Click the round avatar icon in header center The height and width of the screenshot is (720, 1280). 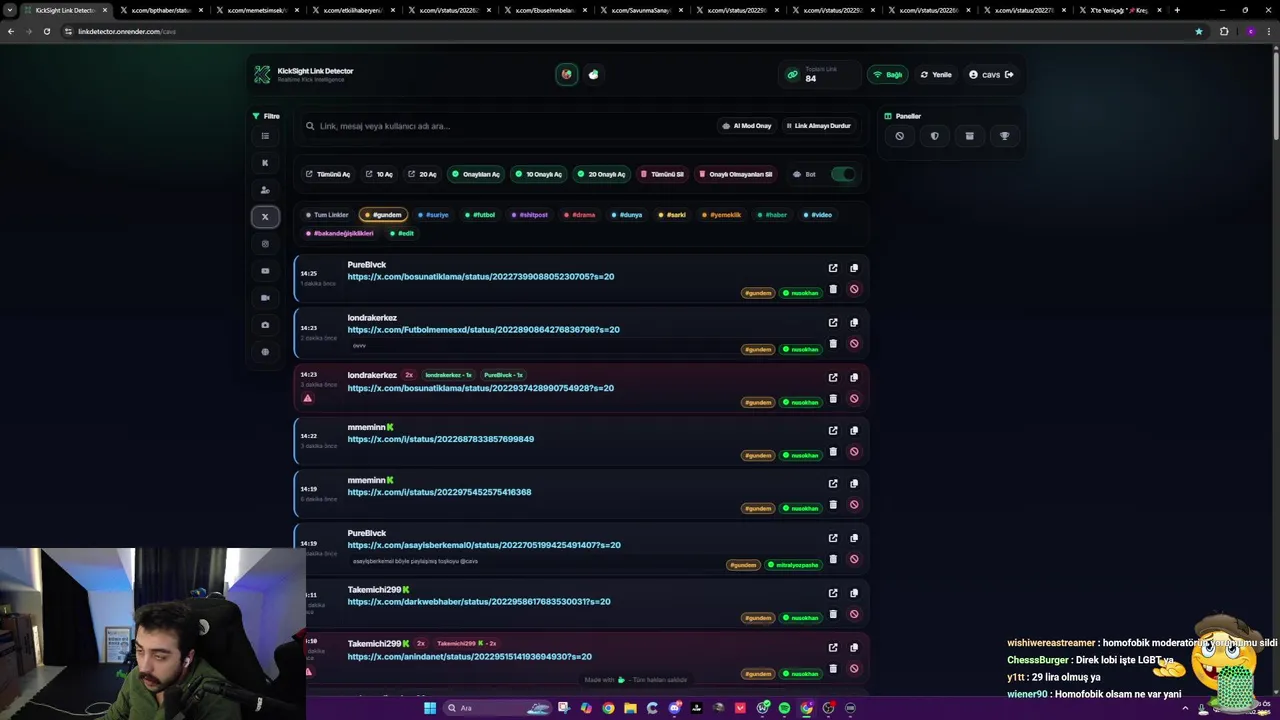(567, 74)
